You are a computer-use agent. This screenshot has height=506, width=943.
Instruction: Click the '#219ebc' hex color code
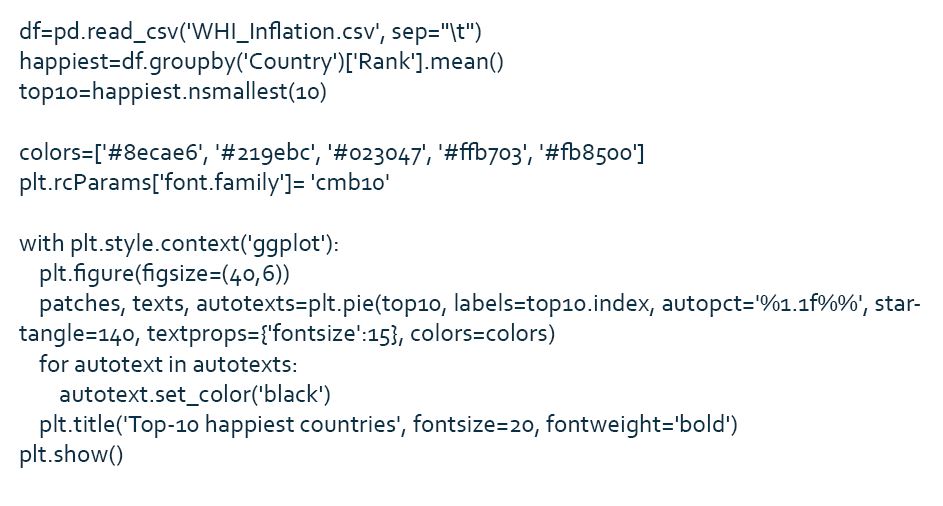[x=266, y=153]
